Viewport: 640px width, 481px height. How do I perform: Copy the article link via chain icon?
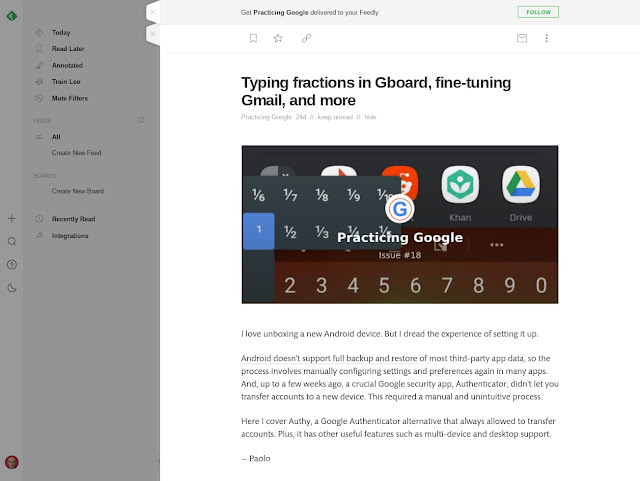click(x=306, y=38)
